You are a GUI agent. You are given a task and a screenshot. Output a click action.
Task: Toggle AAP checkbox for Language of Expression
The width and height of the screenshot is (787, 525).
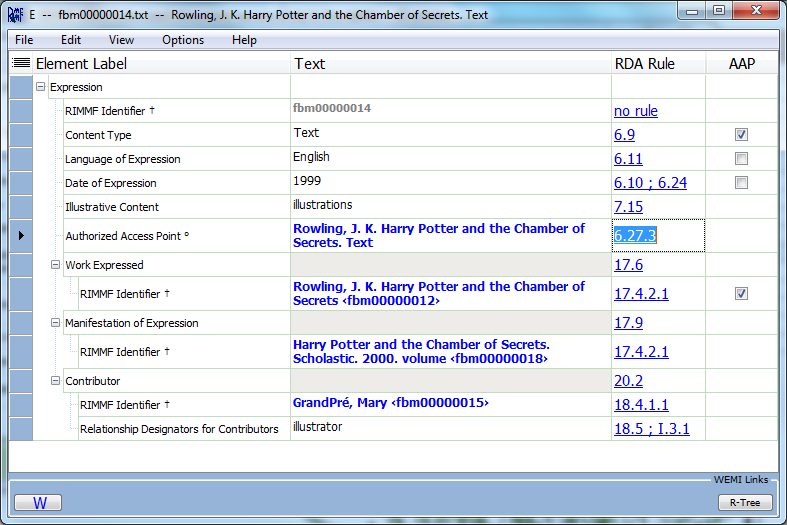[x=741, y=159]
